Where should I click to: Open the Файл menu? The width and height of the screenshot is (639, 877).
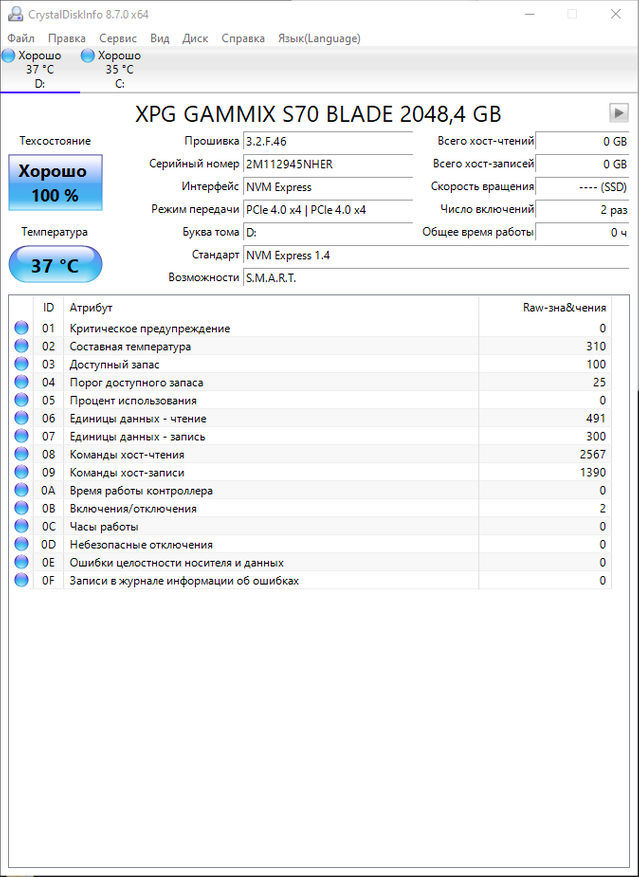click(21, 38)
